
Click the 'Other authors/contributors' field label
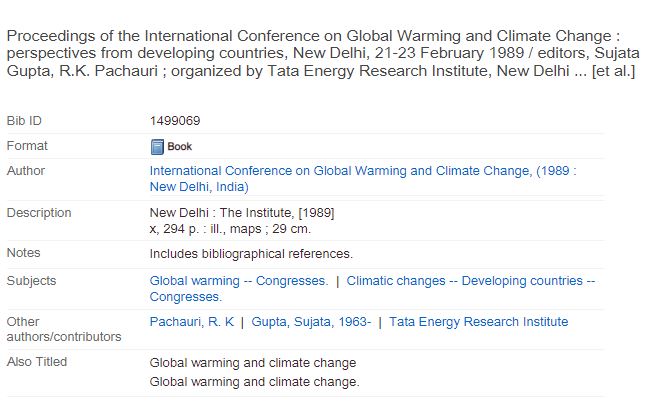[x=64, y=329]
